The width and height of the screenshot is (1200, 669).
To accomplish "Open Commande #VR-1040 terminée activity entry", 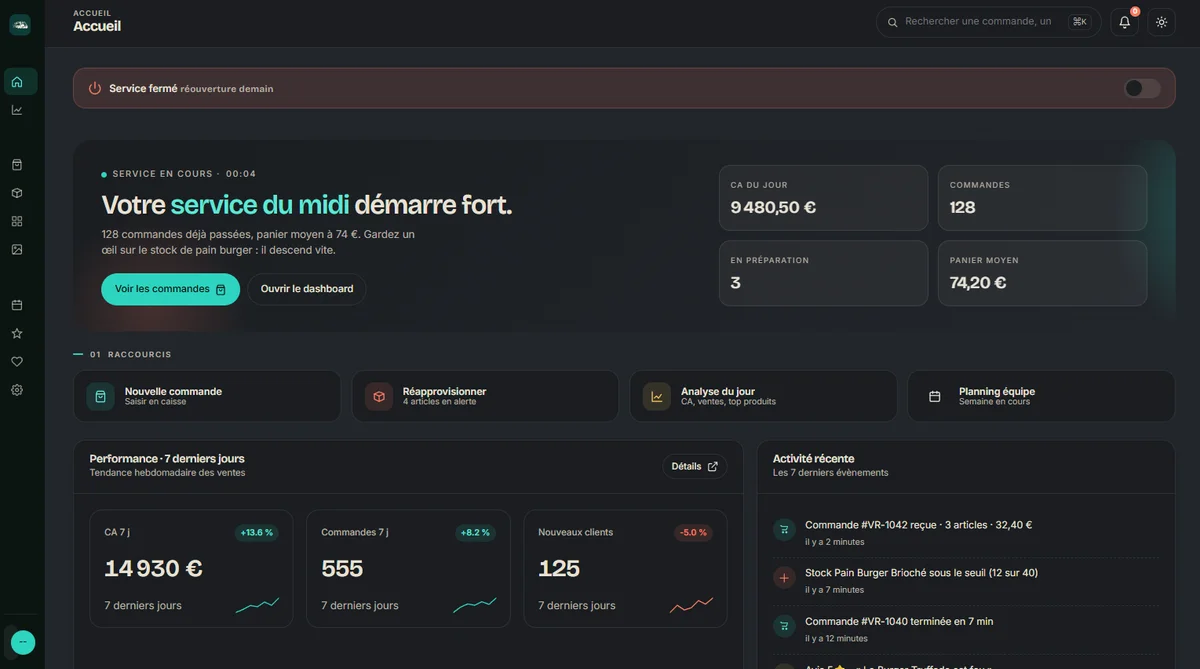I will click(x=966, y=629).
